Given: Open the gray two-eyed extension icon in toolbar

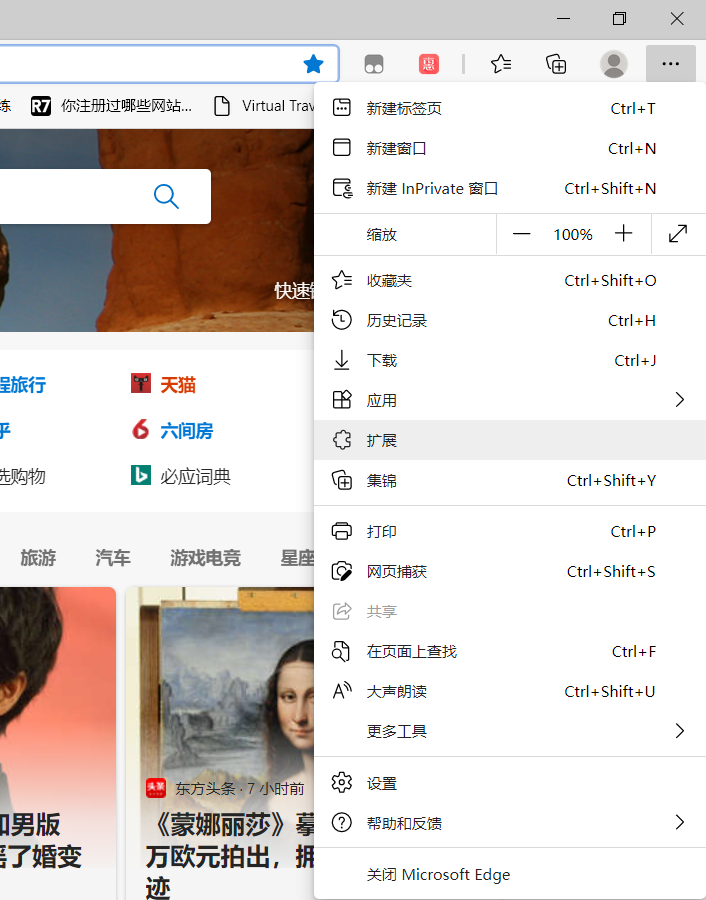Looking at the screenshot, I should click(x=374, y=64).
